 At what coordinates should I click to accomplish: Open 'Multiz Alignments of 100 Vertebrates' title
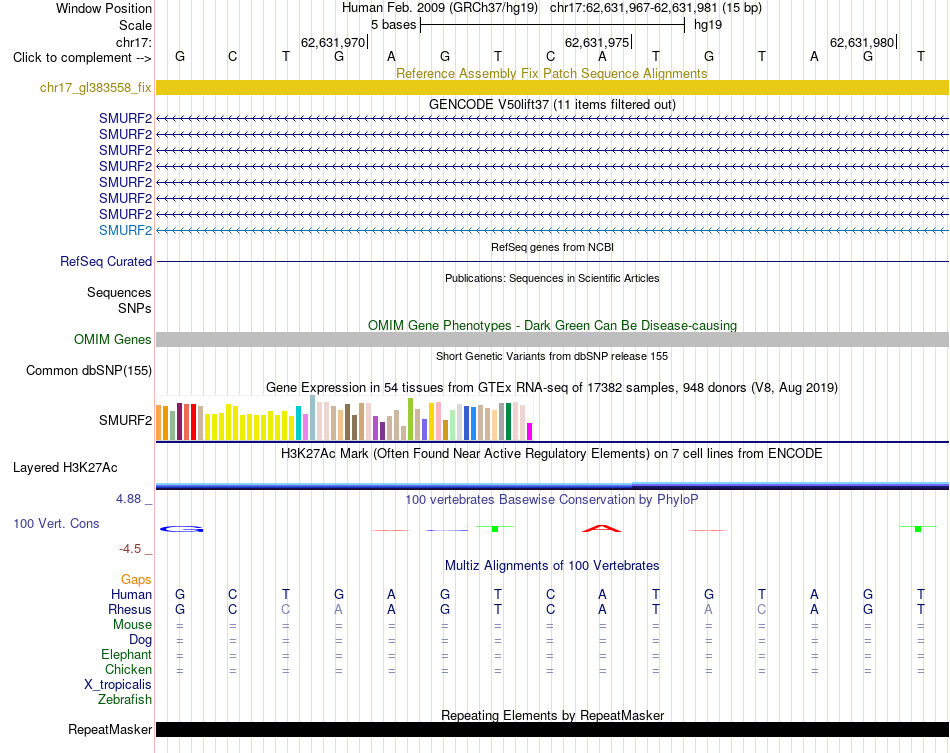point(552,565)
